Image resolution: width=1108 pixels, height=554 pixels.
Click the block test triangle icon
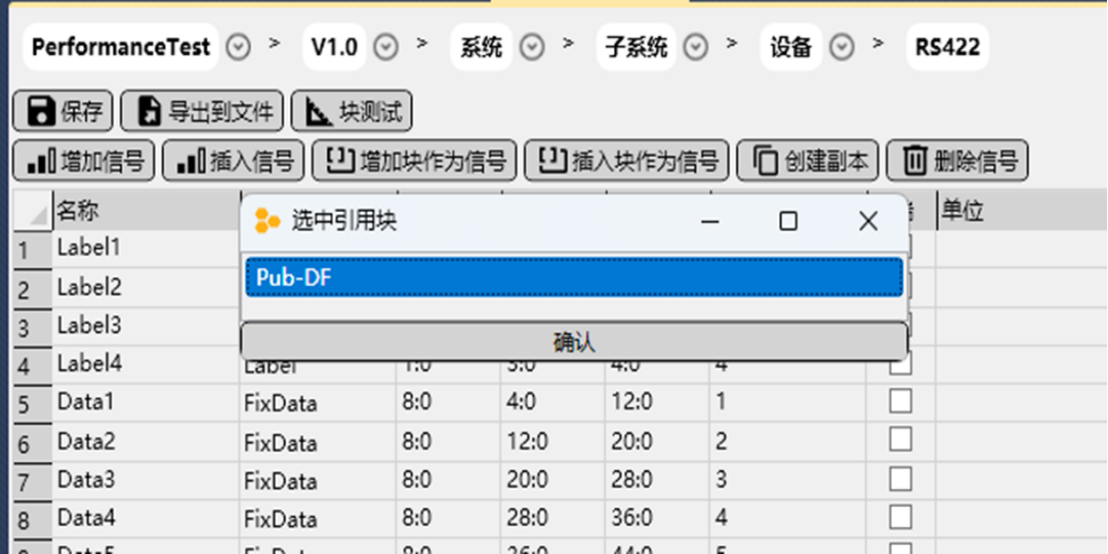319,111
